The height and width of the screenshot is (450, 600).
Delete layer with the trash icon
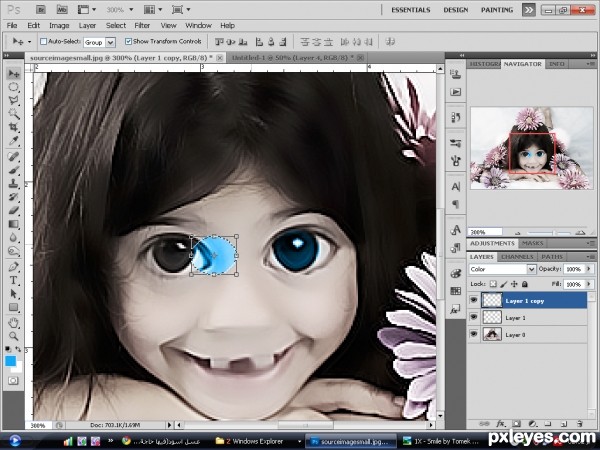click(579, 424)
